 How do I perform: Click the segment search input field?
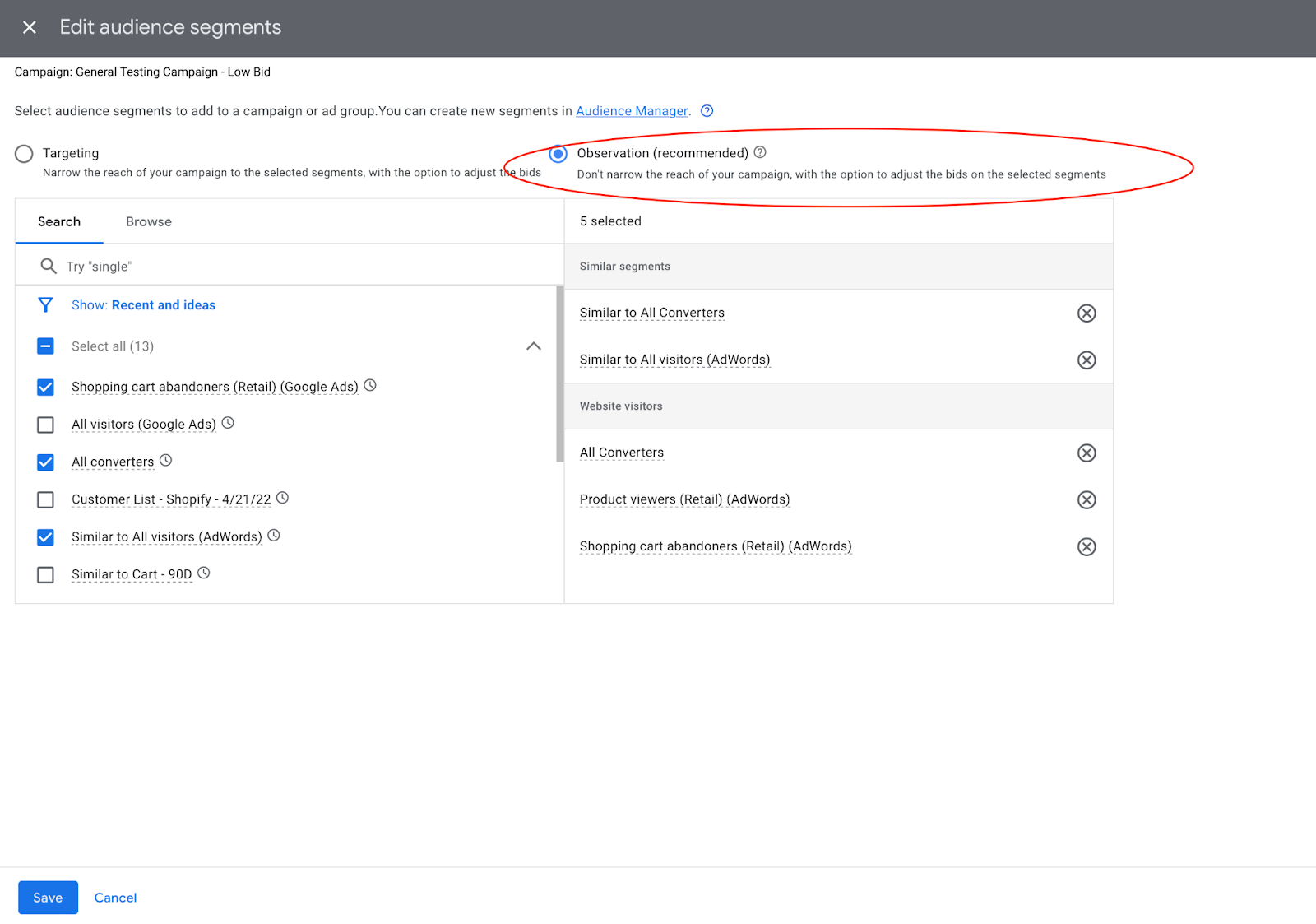pyautogui.click(x=304, y=267)
